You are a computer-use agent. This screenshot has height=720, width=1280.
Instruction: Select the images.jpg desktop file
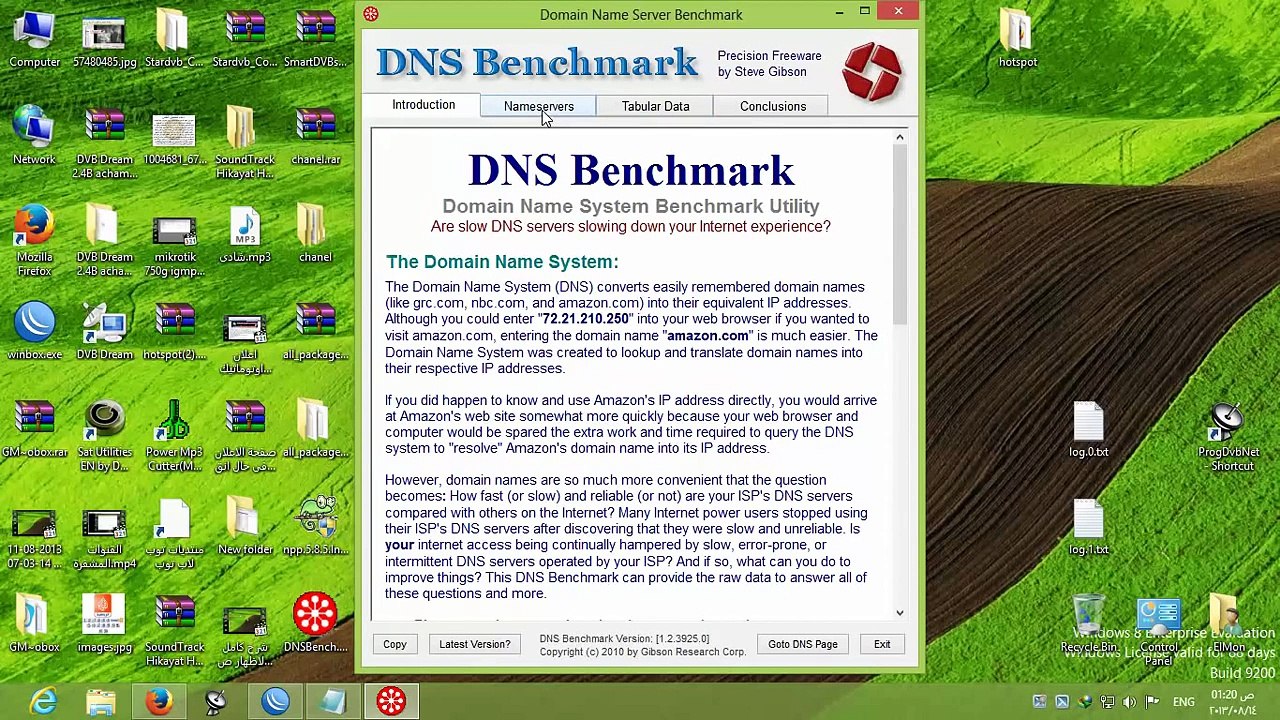tap(104, 625)
